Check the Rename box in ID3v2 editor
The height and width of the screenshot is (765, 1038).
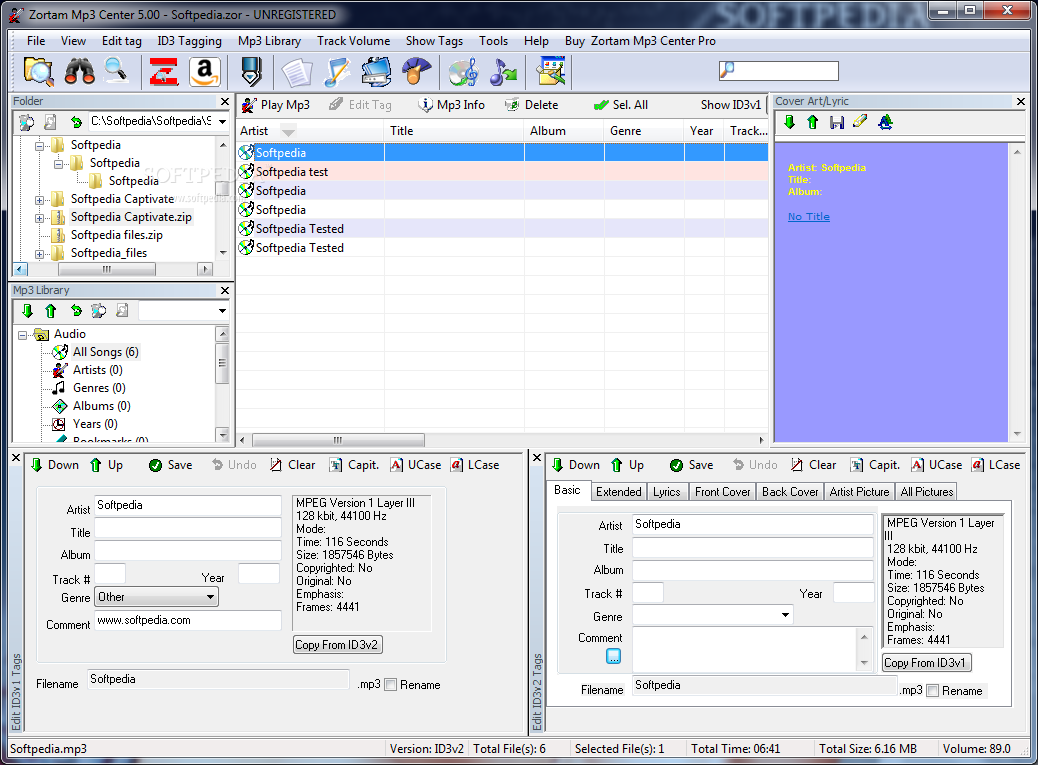[932, 691]
